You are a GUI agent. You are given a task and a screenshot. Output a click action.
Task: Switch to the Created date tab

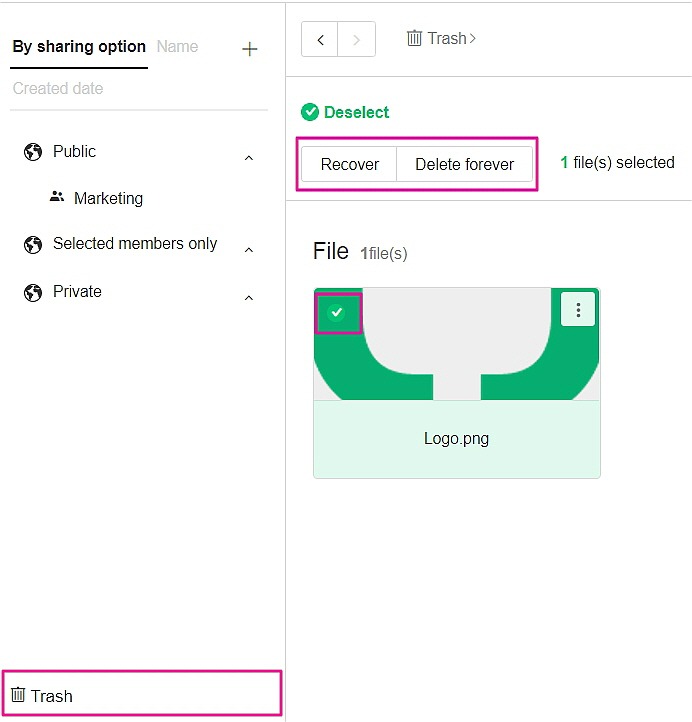pos(58,88)
